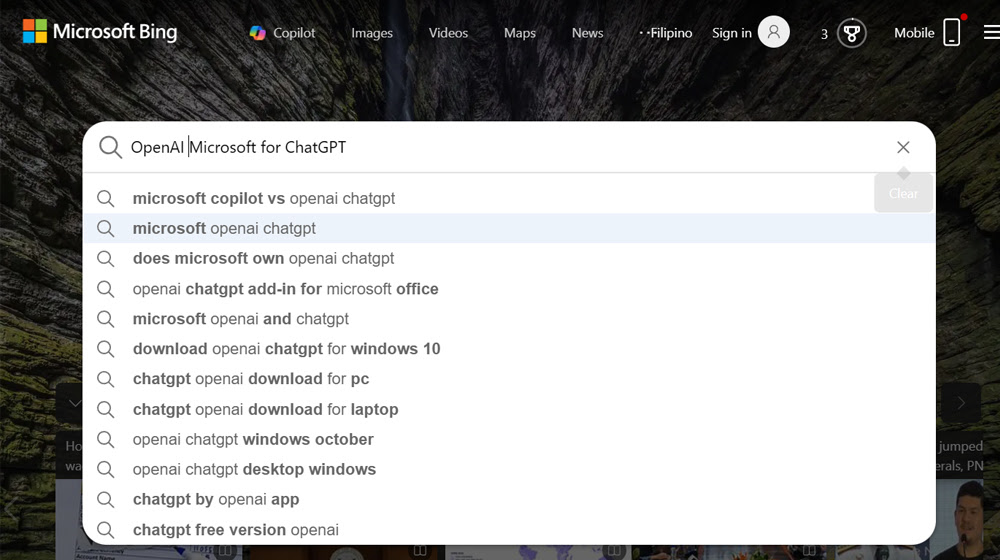Choose 'does microsoft own openai chatgpt' suggestion
This screenshot has height=560, width=1000.
pos(509,258)
